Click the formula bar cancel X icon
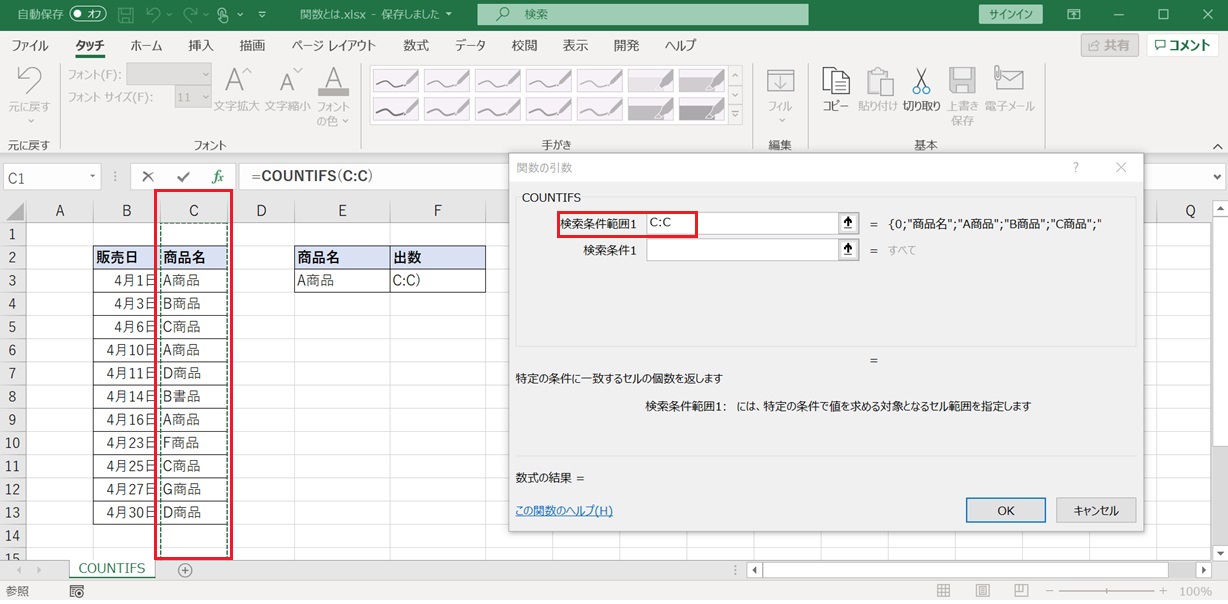Image resolution: width=1228 pixels, height=604 pixels. click(x=148, y=177)
